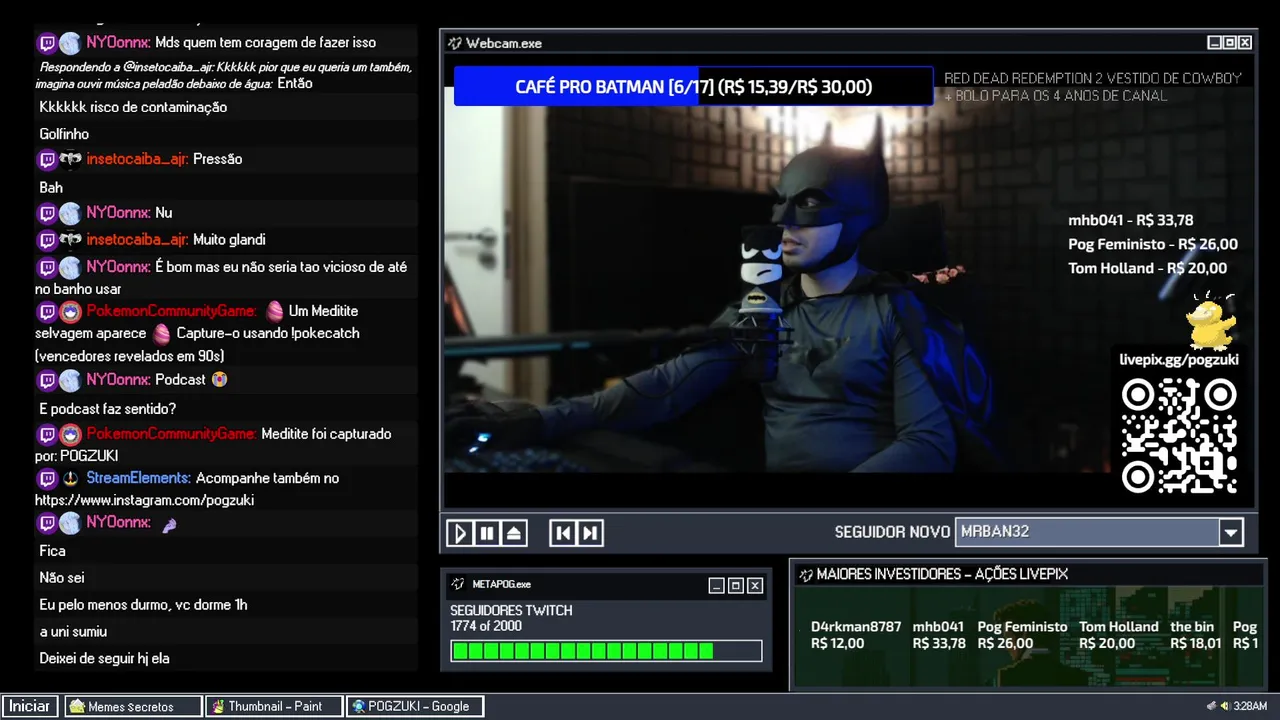Skip to previous track in Webcam player
The image size is (1280, 720).
(563, 533)
